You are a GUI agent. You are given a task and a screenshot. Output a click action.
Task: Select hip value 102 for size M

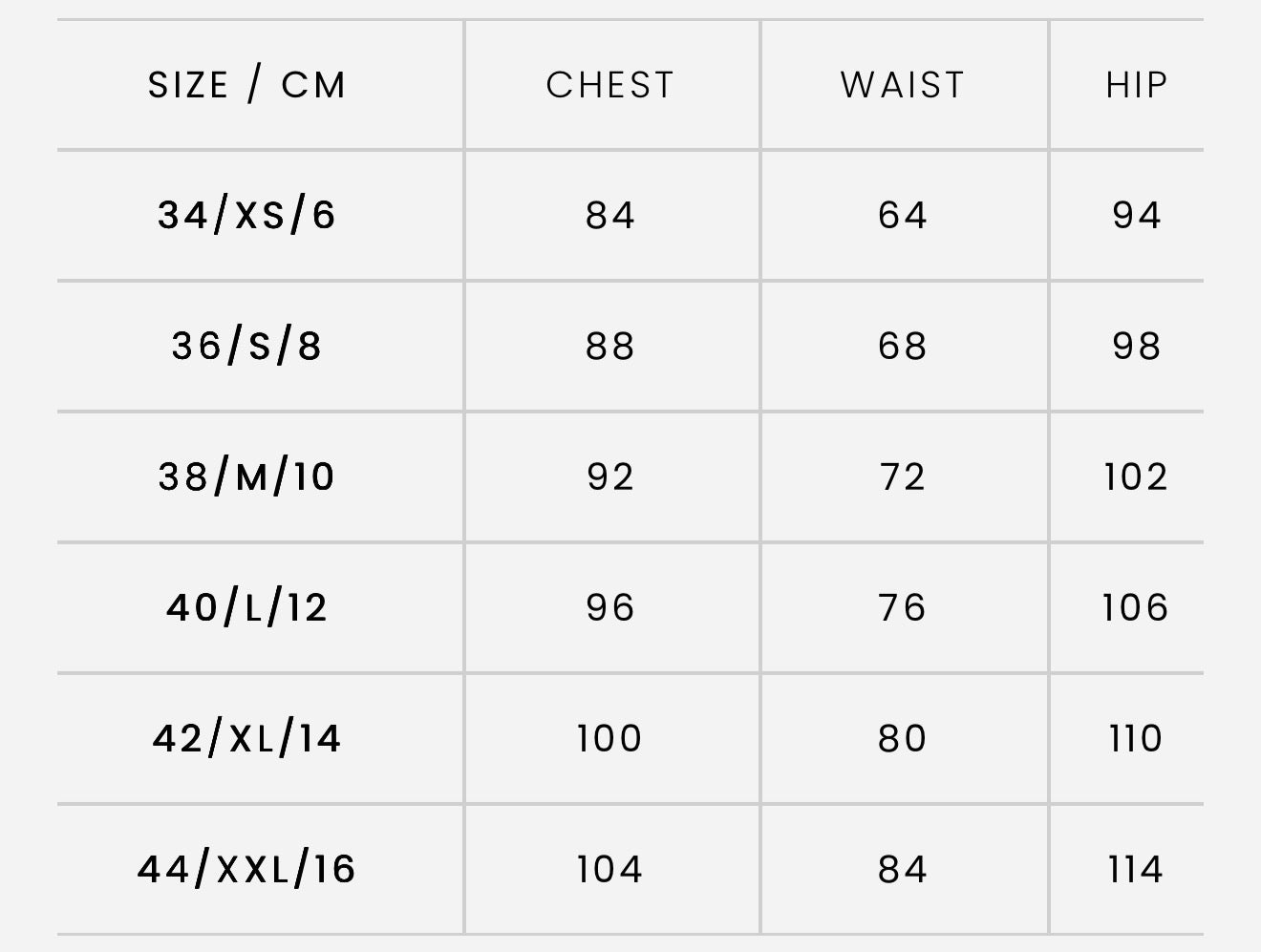[x=1136, y=476]
